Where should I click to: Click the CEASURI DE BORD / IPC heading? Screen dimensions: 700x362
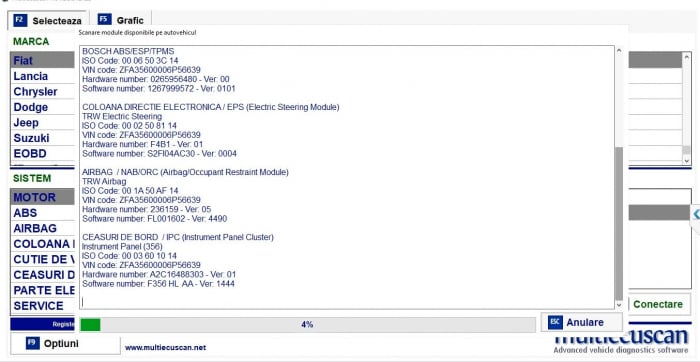[x=178, y=237]
